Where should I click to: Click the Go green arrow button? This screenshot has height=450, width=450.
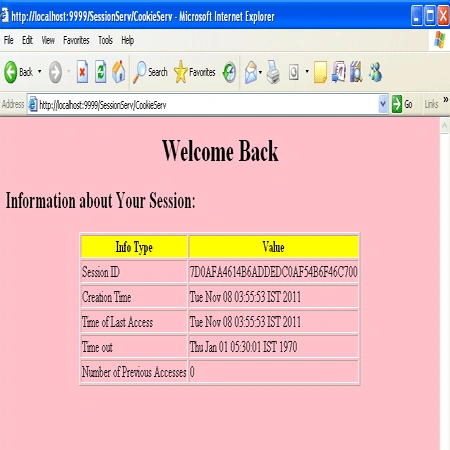[x=402, y=104]
